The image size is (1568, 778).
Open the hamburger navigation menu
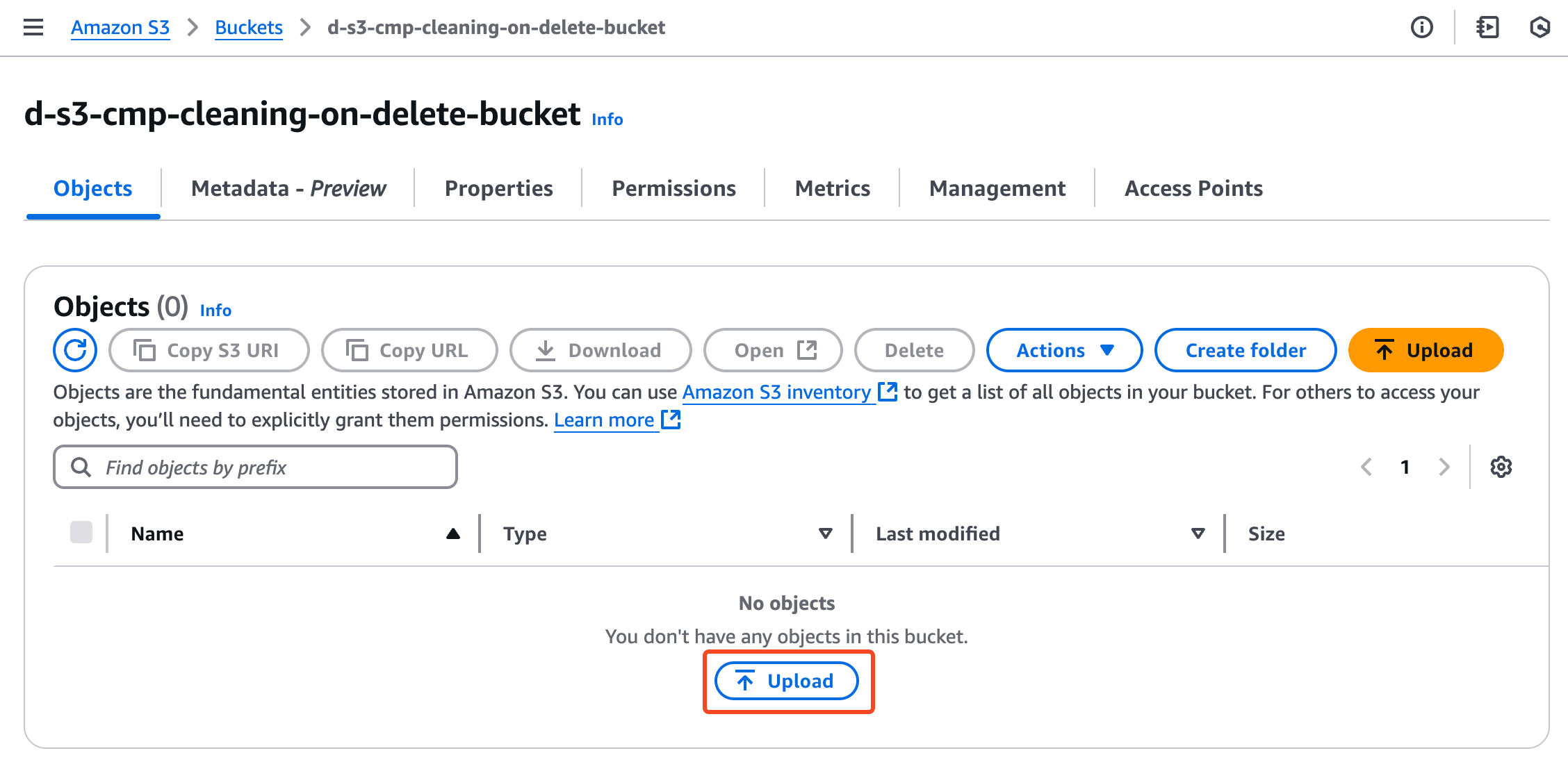(33, 27)
